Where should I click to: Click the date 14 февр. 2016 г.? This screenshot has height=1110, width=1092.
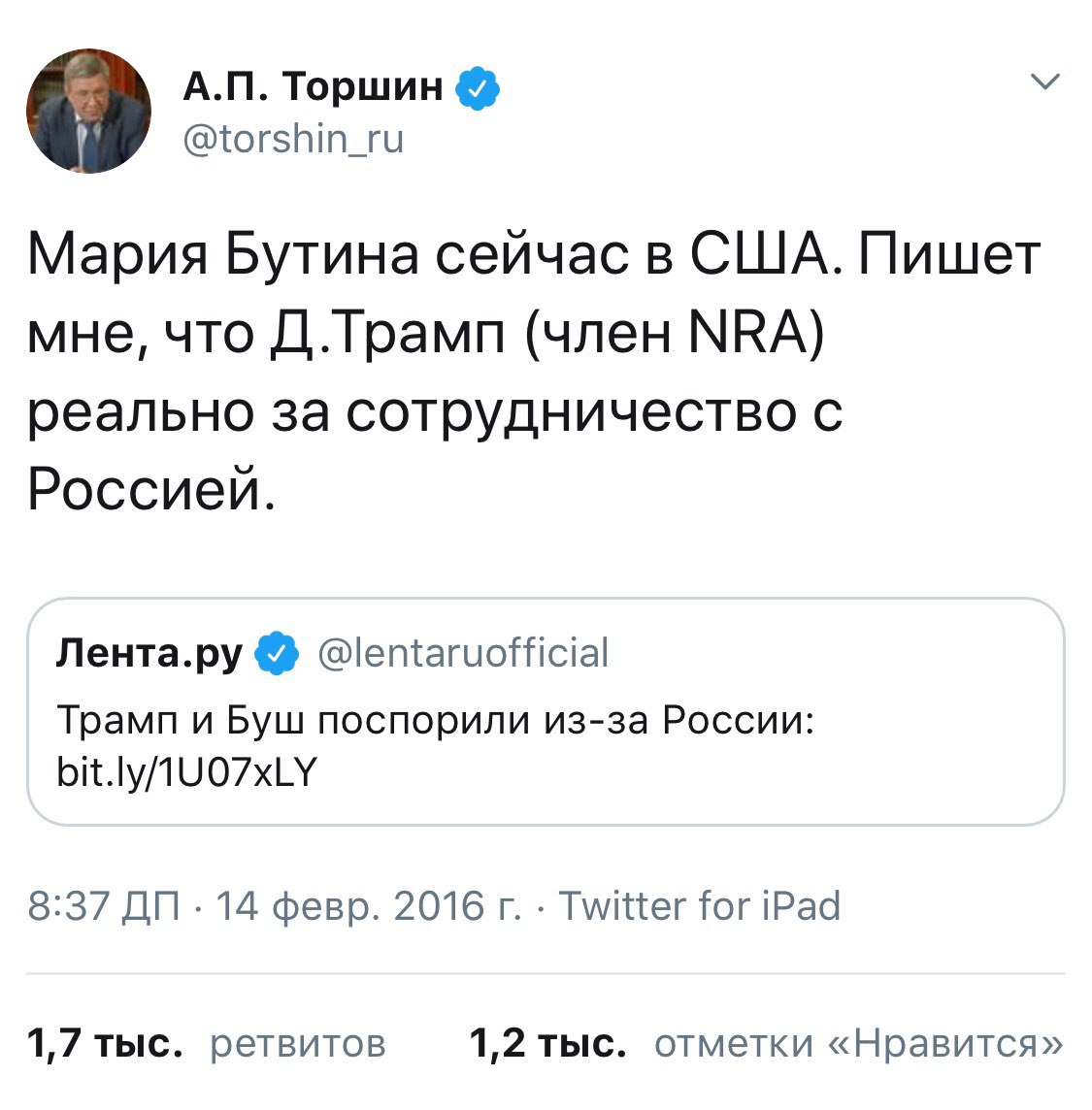(367, 906)
